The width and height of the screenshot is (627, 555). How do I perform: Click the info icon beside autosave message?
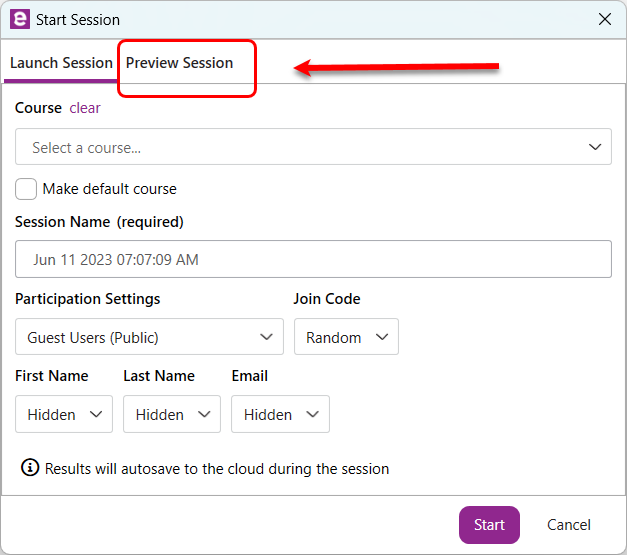31,468
